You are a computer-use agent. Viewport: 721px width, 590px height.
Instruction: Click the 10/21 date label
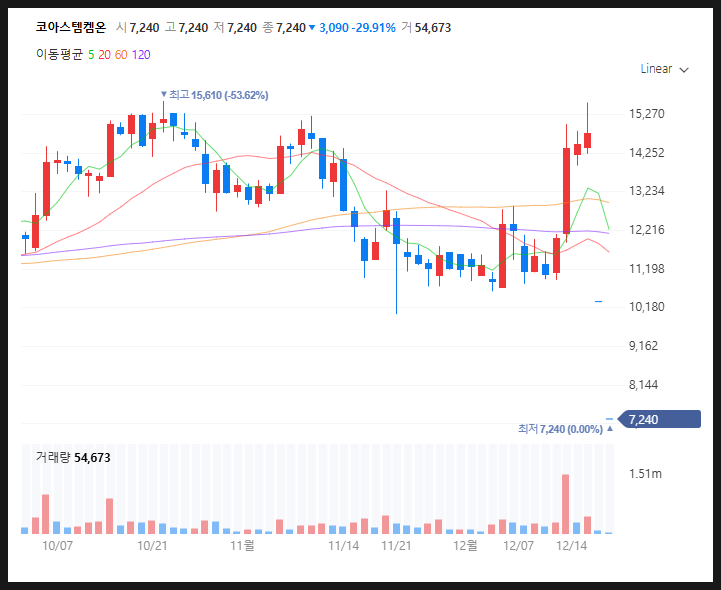coord(152,546)
